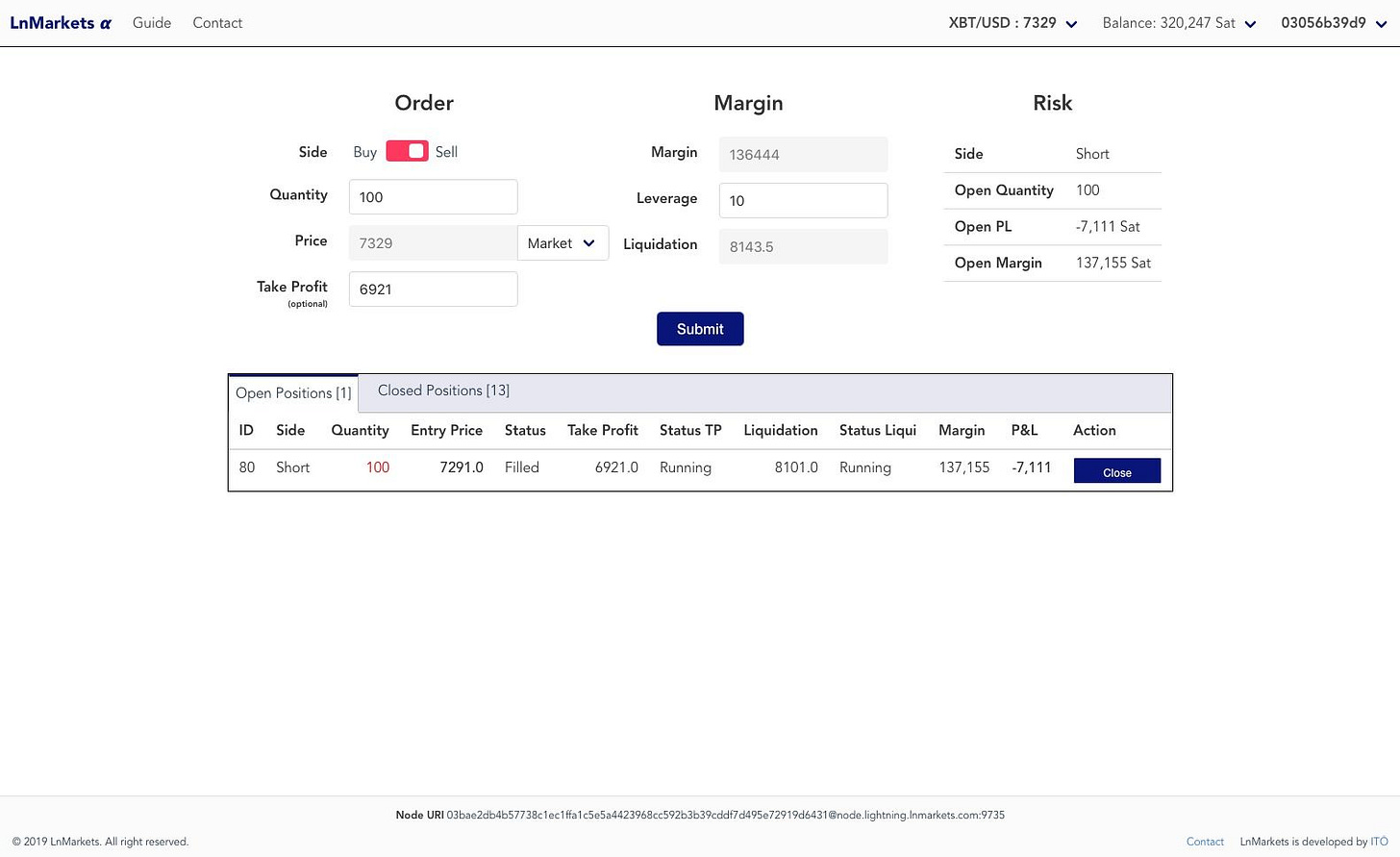This screenshot has width=1400, height=857.
Task: Click the Margin value 136444 field
Action: [x=803, y=154]
